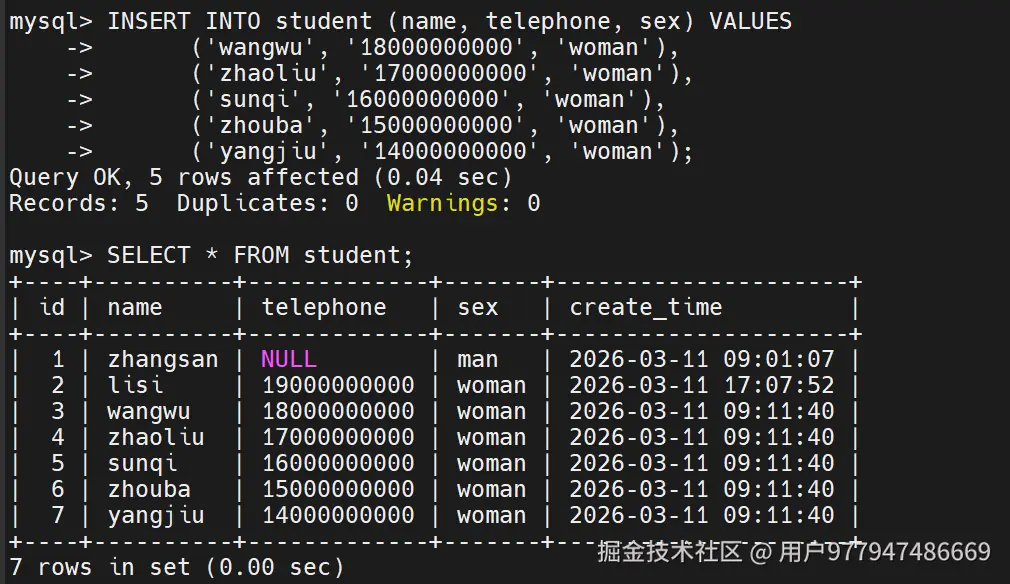
Task: Click 'zhangsan' in the table
Action: pos(163,360)
